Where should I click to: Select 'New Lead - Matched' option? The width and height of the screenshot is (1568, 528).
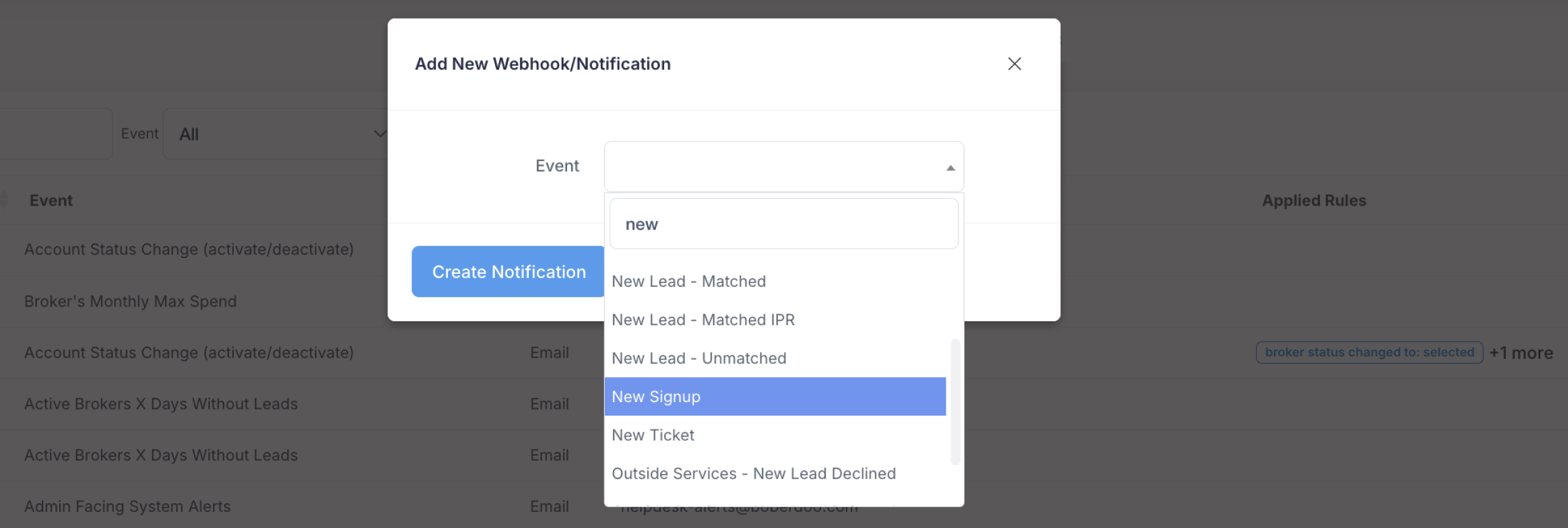tap(688, 282)
